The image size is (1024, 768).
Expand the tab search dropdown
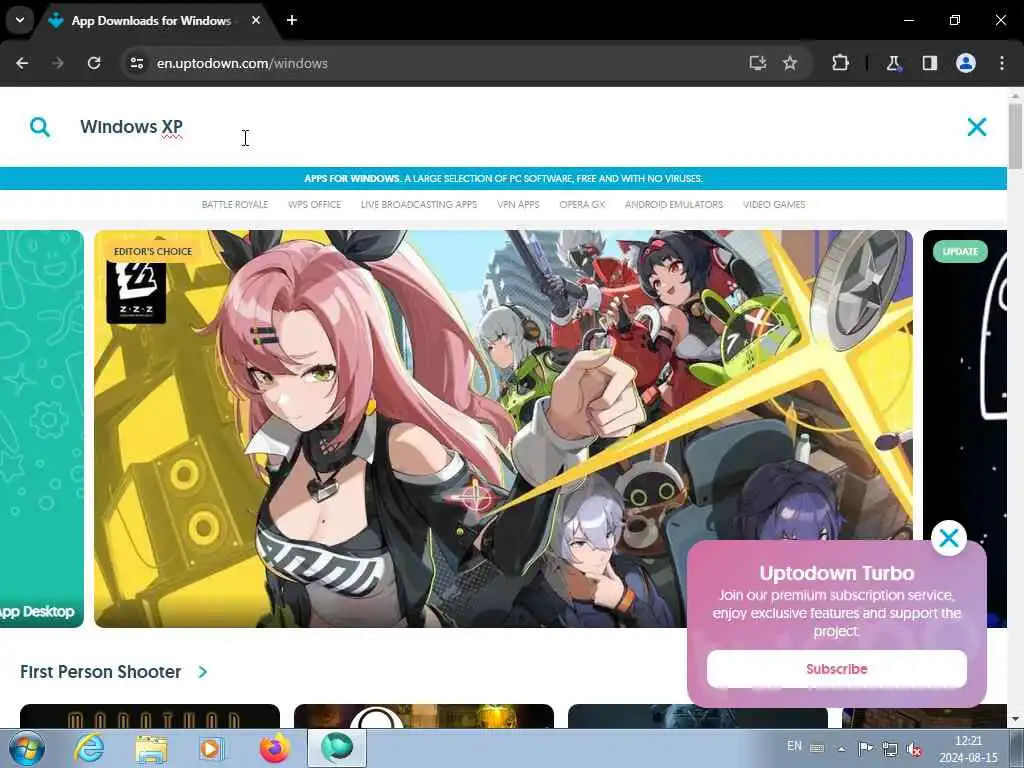20,20
